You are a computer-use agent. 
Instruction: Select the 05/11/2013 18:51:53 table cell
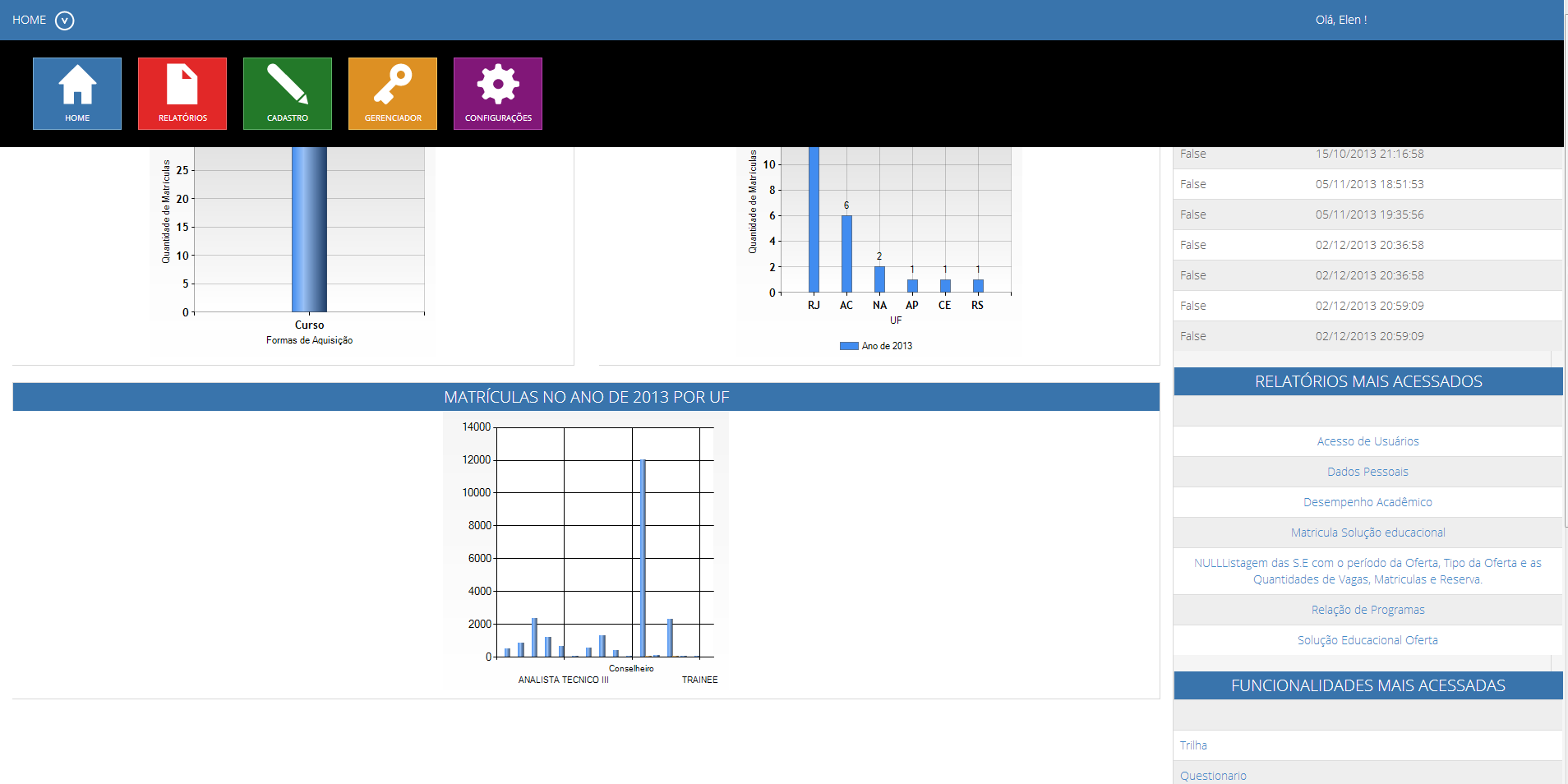[x=1369, y=184]
